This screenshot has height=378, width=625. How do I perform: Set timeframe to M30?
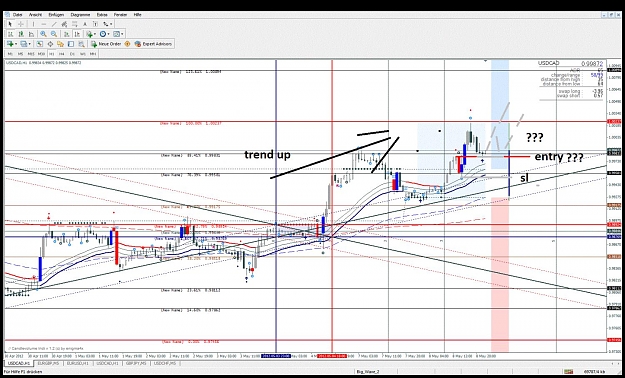pyautogui.click(x=41, y=54)
